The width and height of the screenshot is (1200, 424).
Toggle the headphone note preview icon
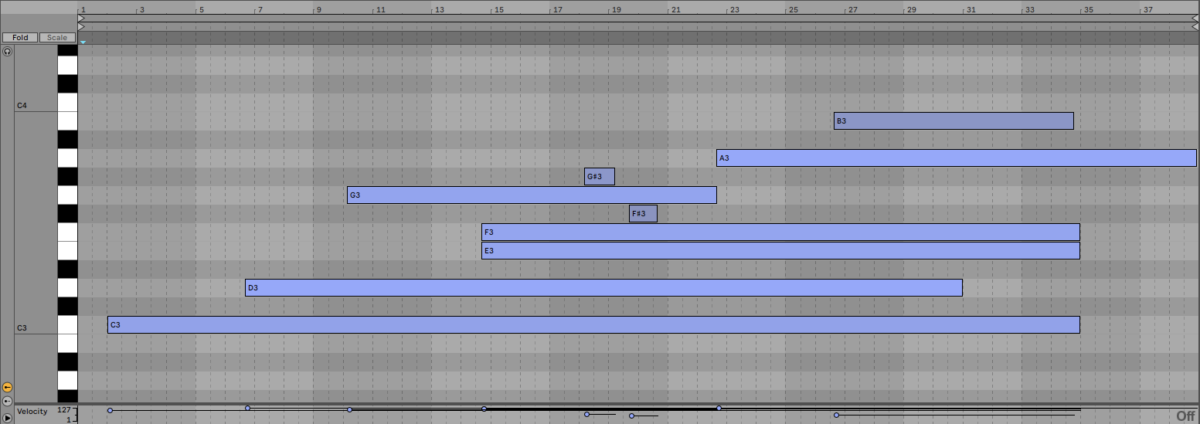tap(7, 50)
